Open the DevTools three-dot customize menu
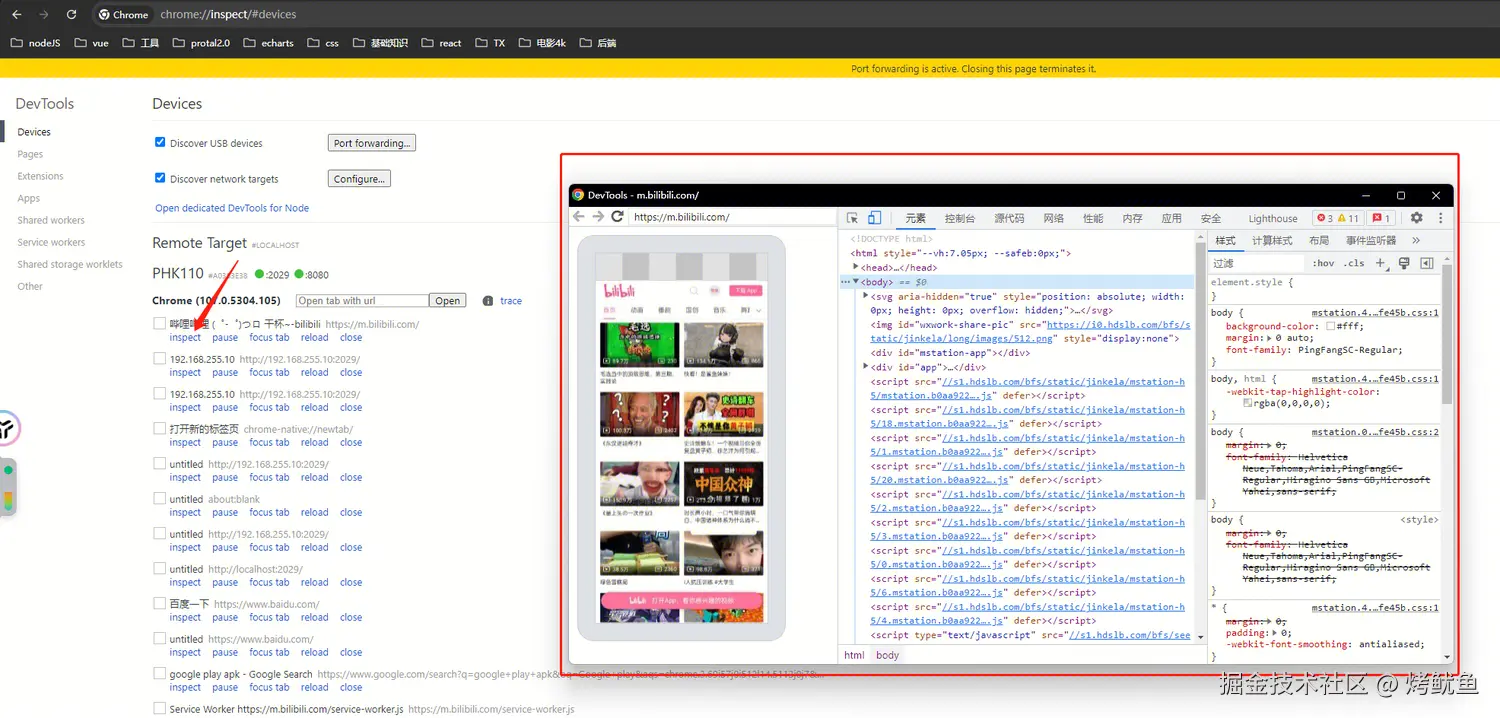1500x718 pixels. tap(1440, 218)
